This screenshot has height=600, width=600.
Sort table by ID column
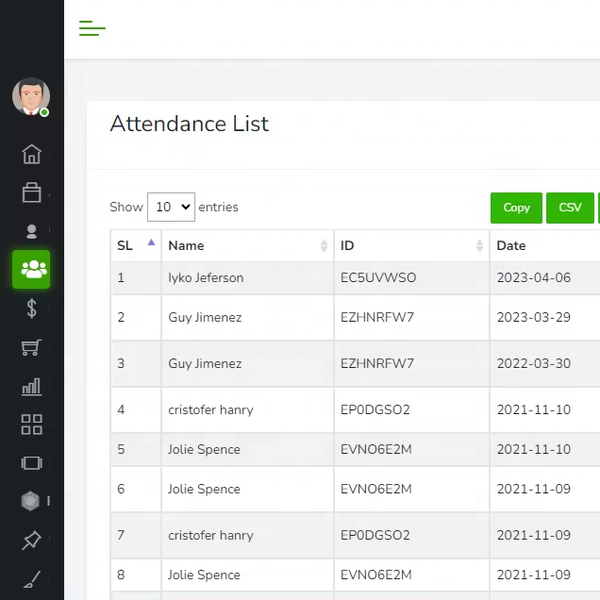tap(411, 245)
